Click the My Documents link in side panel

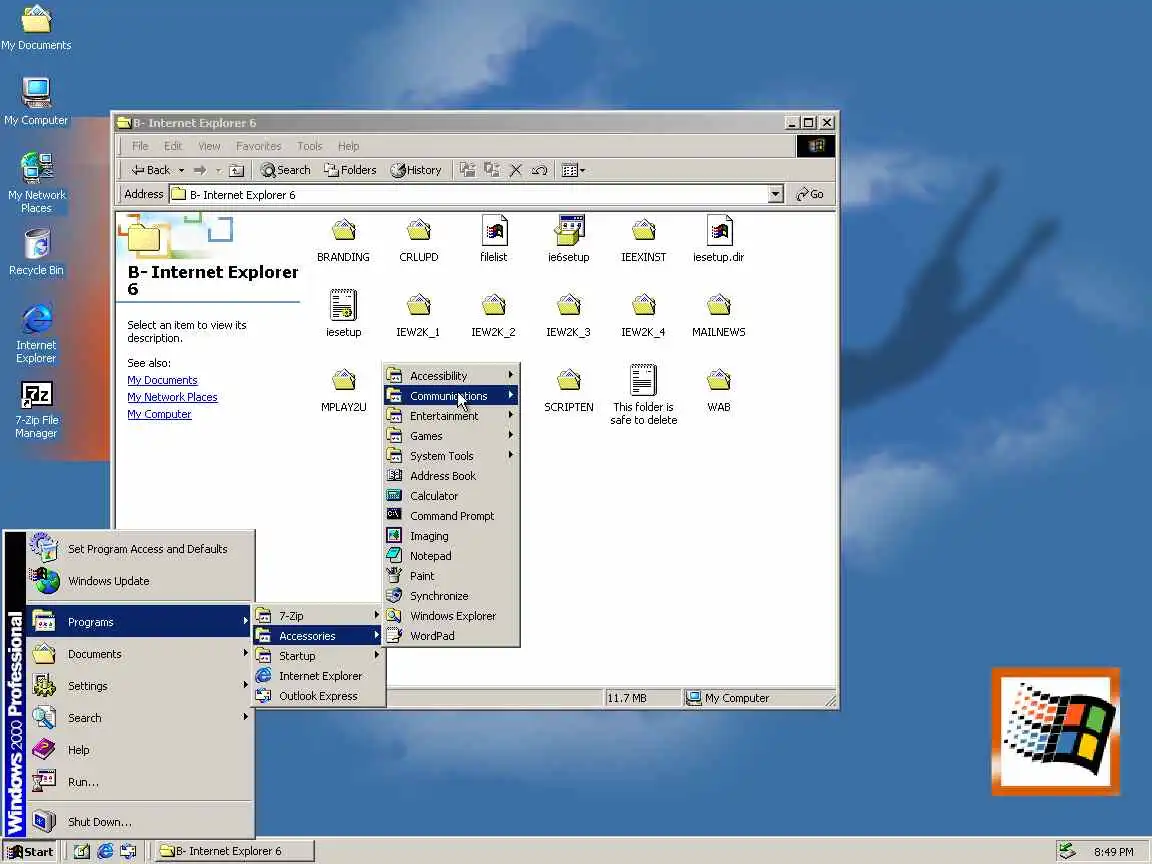[162, 380]
